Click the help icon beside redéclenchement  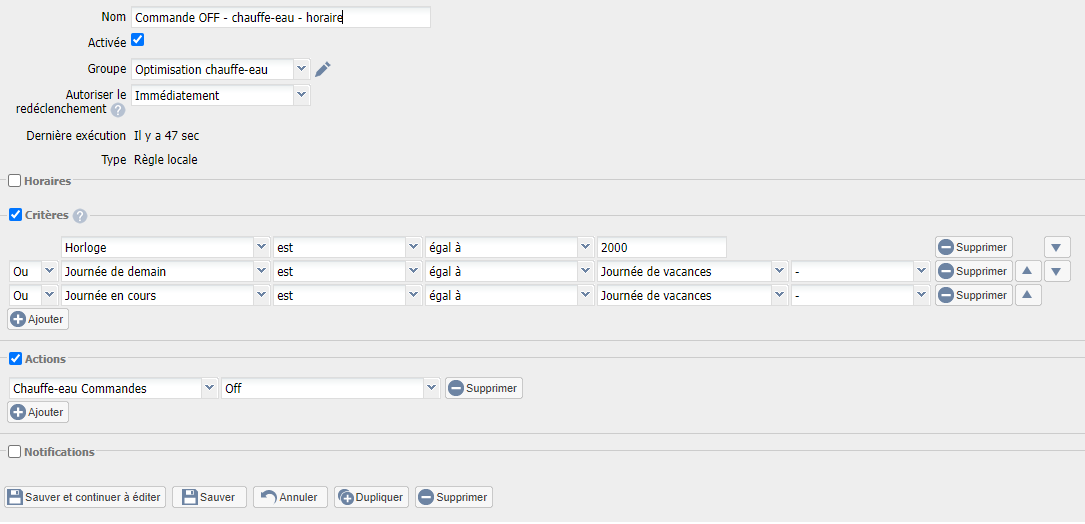pyautogui.click(x=118, y=109)
